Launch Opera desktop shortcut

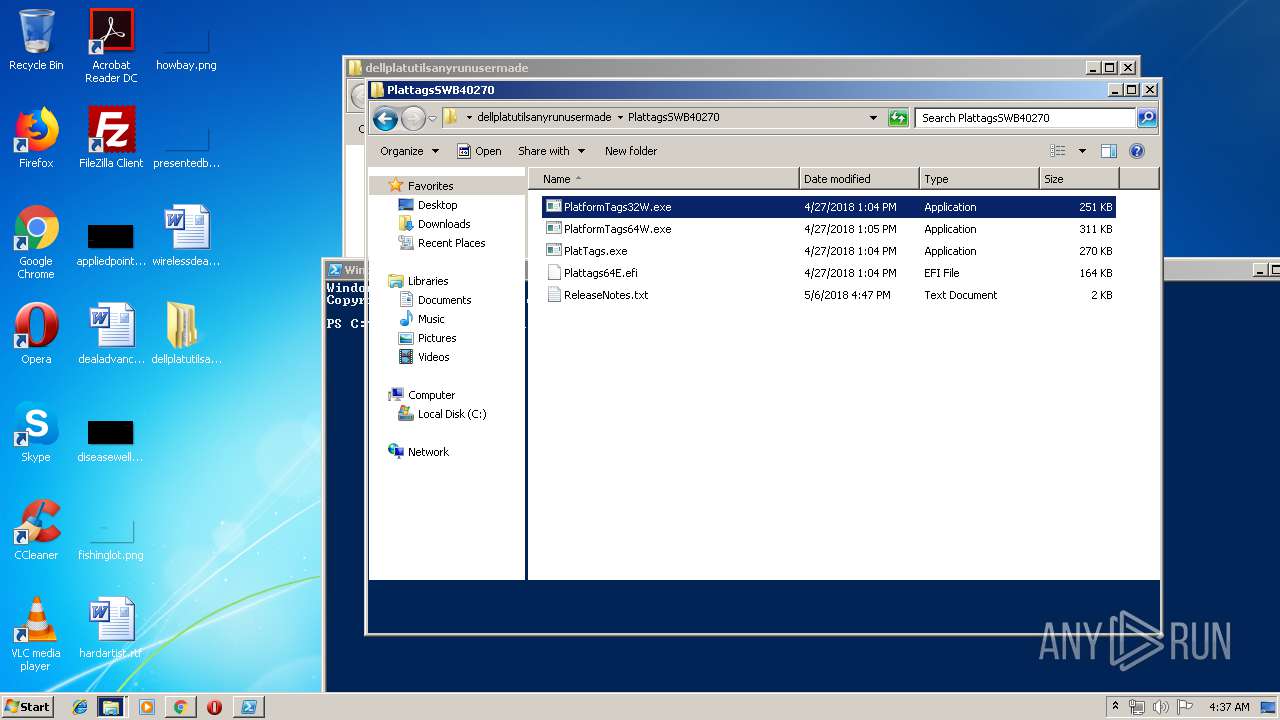click(36, 334)
